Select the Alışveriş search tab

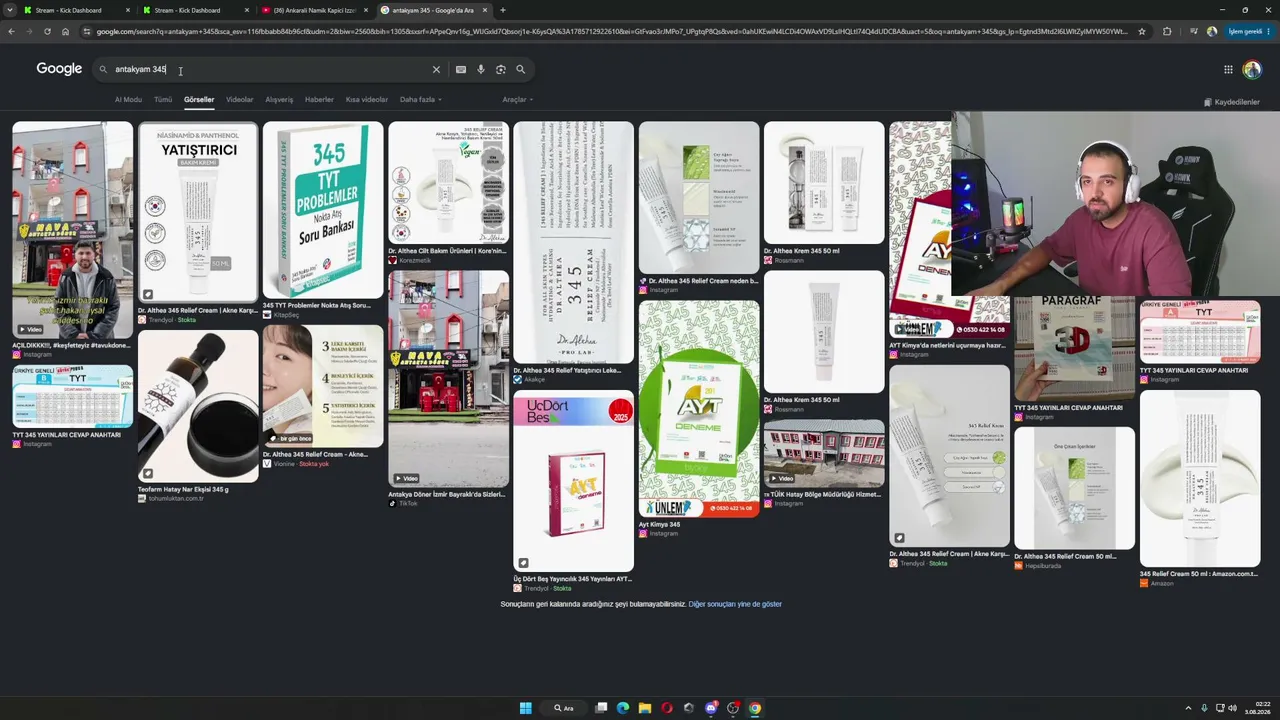tap(279, 100)
